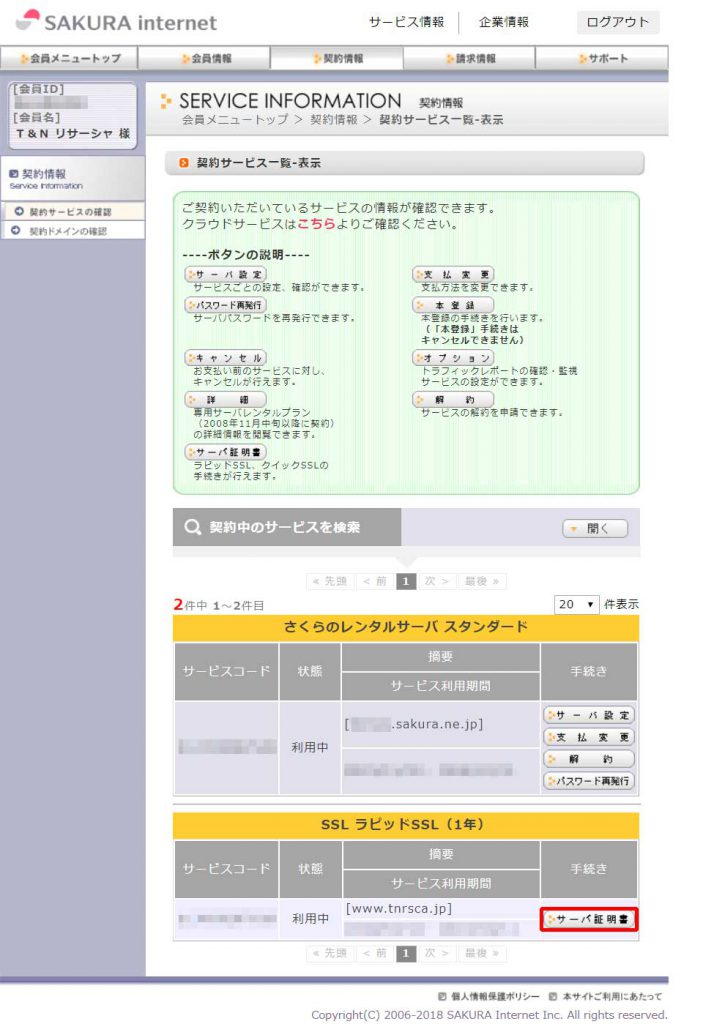Viewport: 703px width, 1024px height.
Task: Open 企業情報 link in header
Action: [x=503, y=22]
